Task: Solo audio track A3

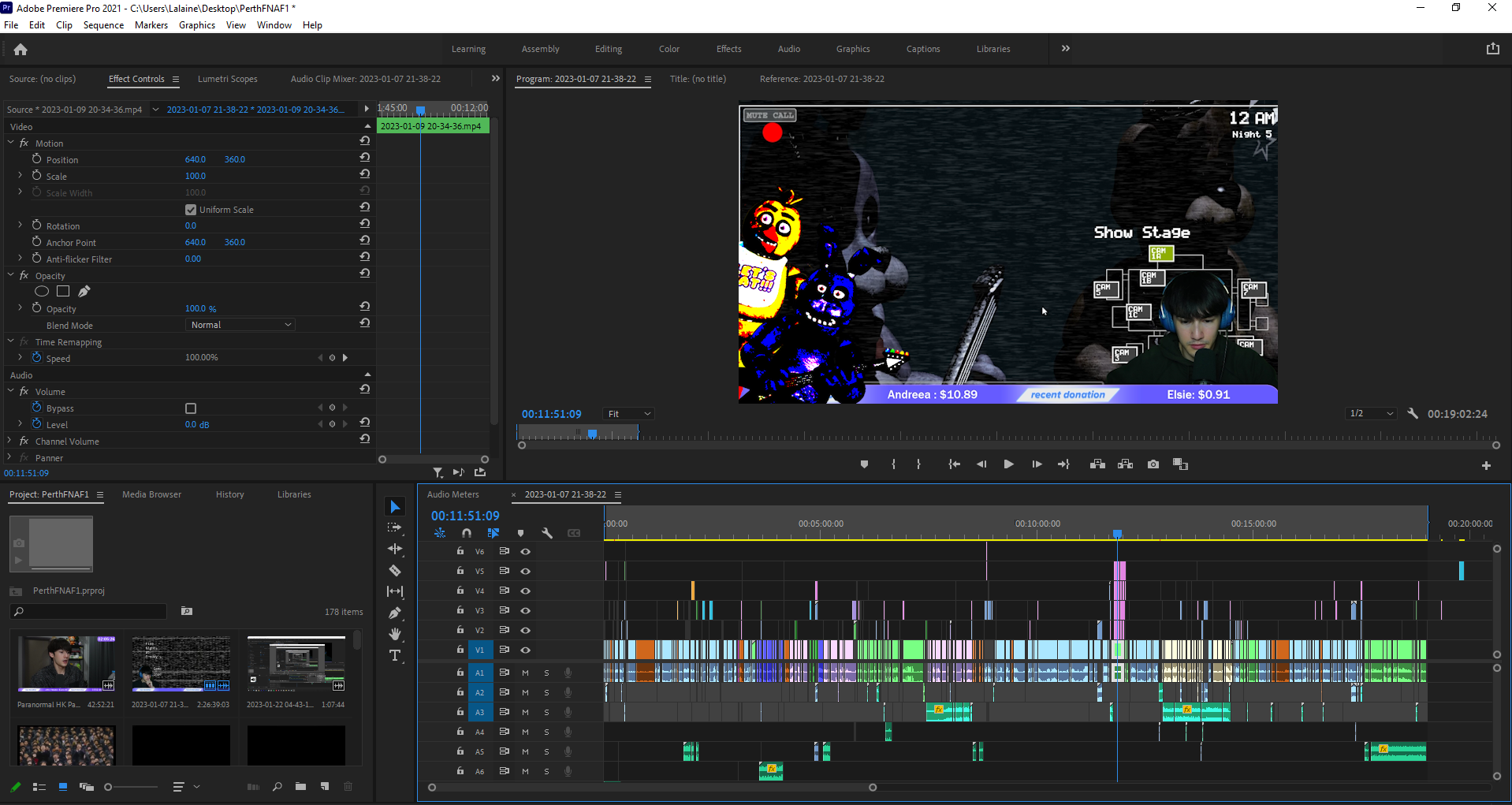Action: click(x=546, y=713)
